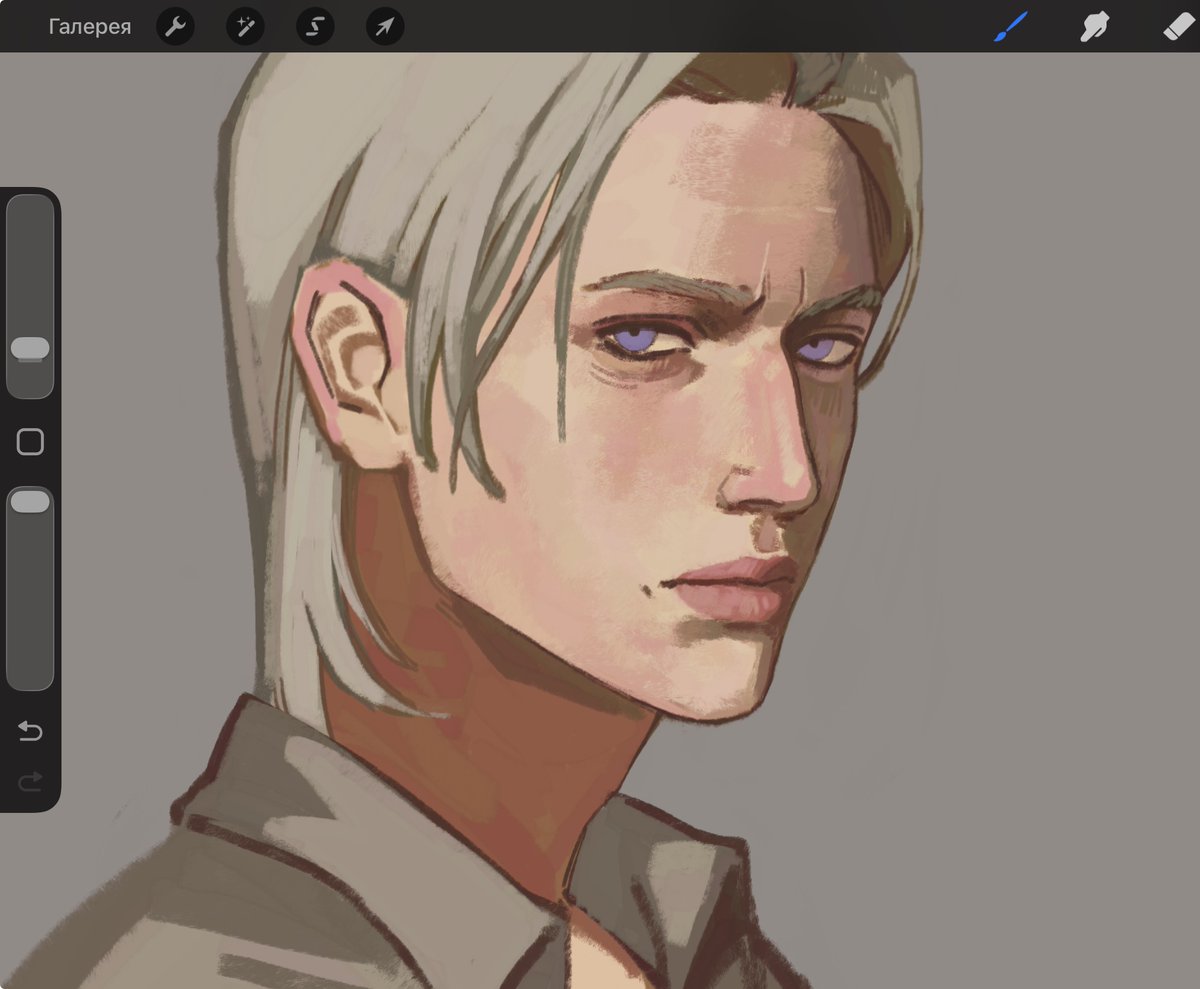Screen dimensions: 1200x989
Task: Activate the Selection S-shaped tool
Action: pyautogui.click(x=315, y=27)
